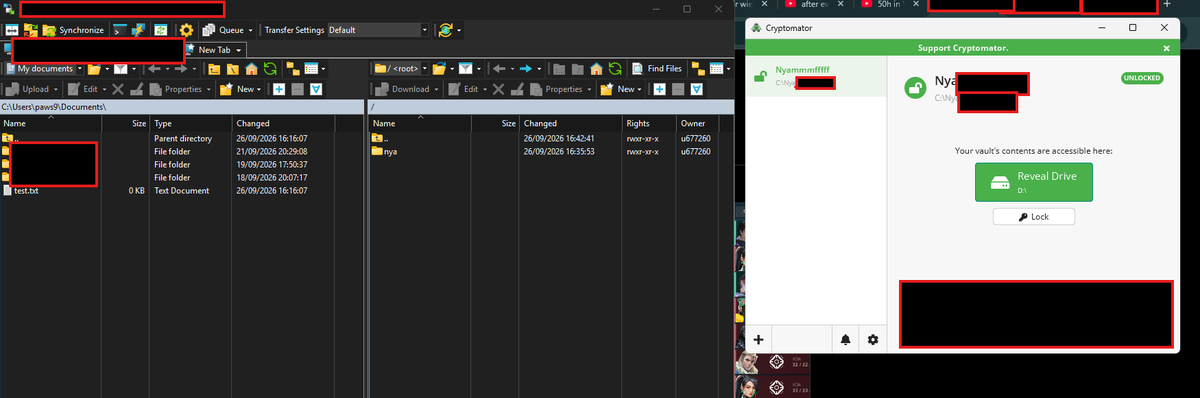Select the Nyammmfffff vault in Cryptomator list
This screenshot has height=398, width=1200.
pos(817,76)
